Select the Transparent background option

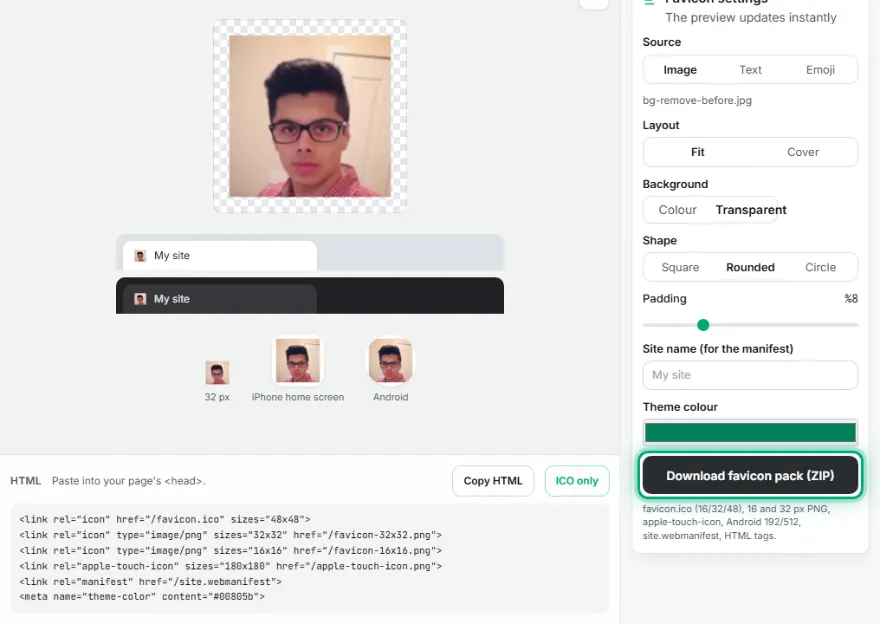tap(751, 210)
